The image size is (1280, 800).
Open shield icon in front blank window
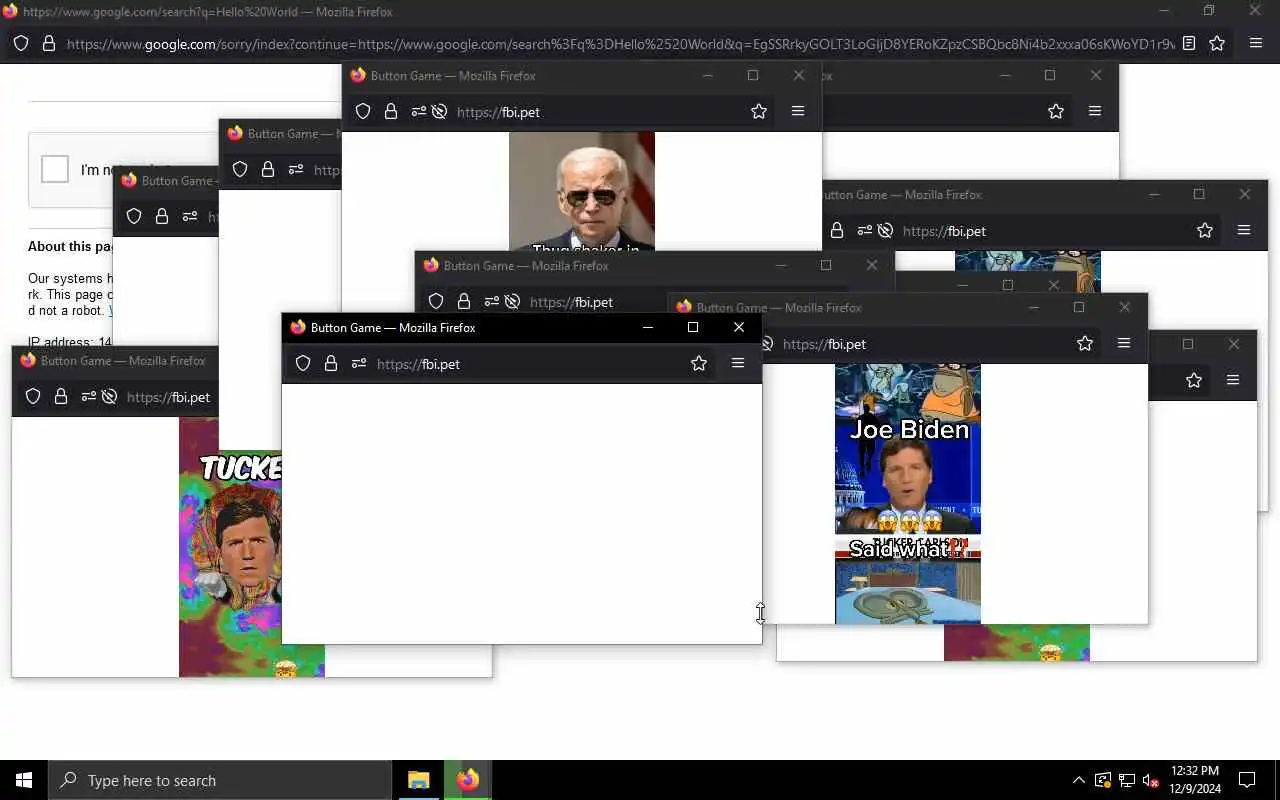click(x=303, y=364)
